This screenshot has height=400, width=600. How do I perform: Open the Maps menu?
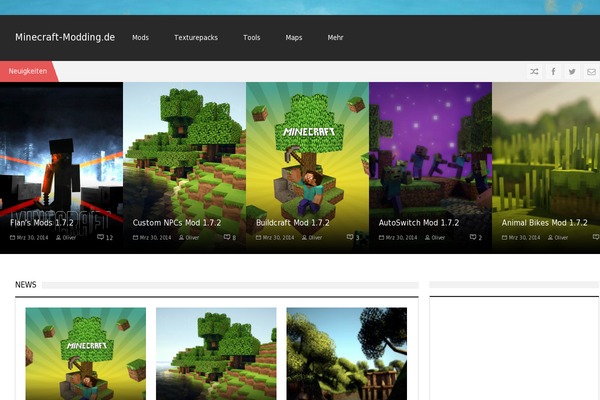294,38
